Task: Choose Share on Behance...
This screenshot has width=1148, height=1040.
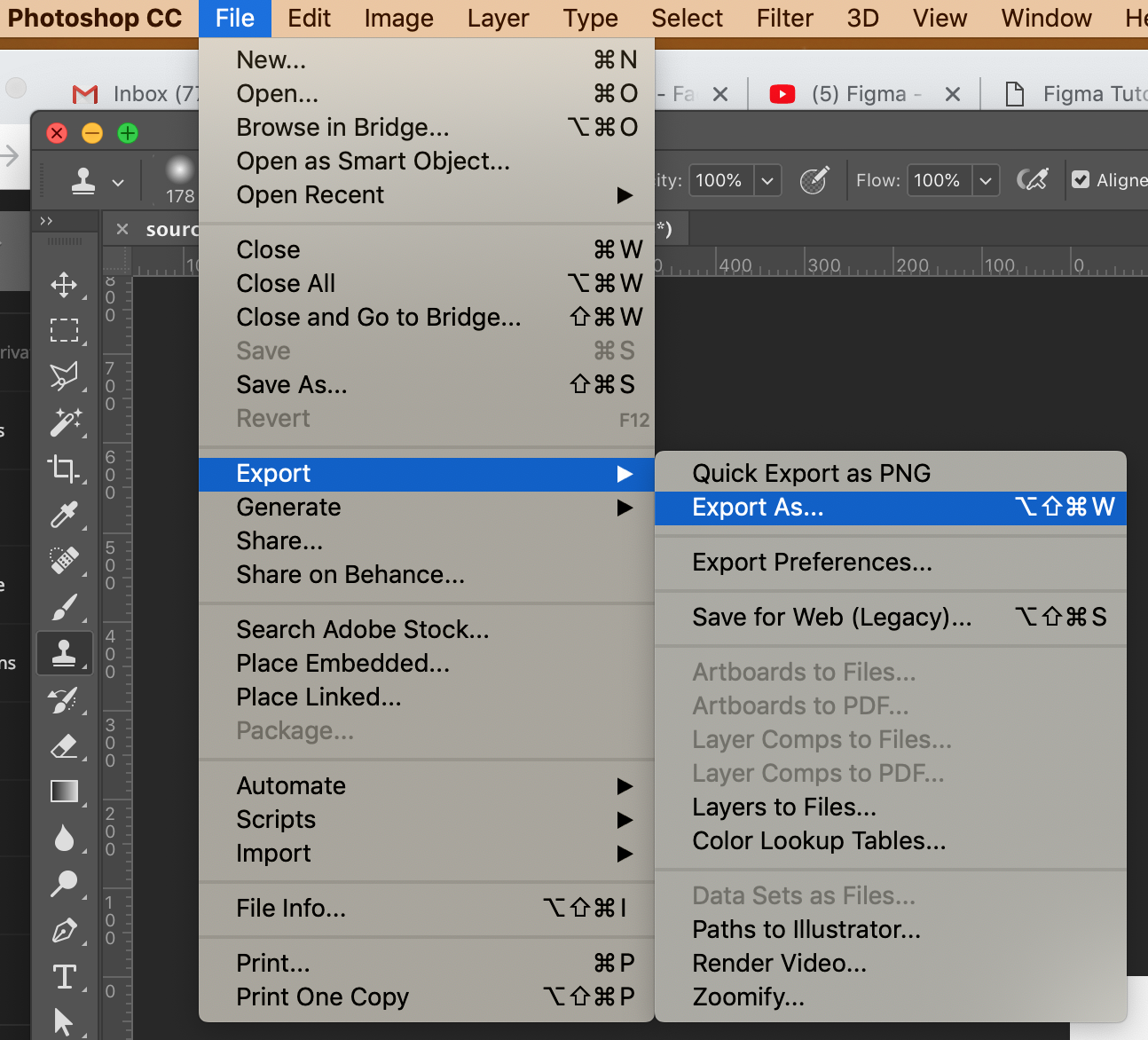Action: [427, 575]
